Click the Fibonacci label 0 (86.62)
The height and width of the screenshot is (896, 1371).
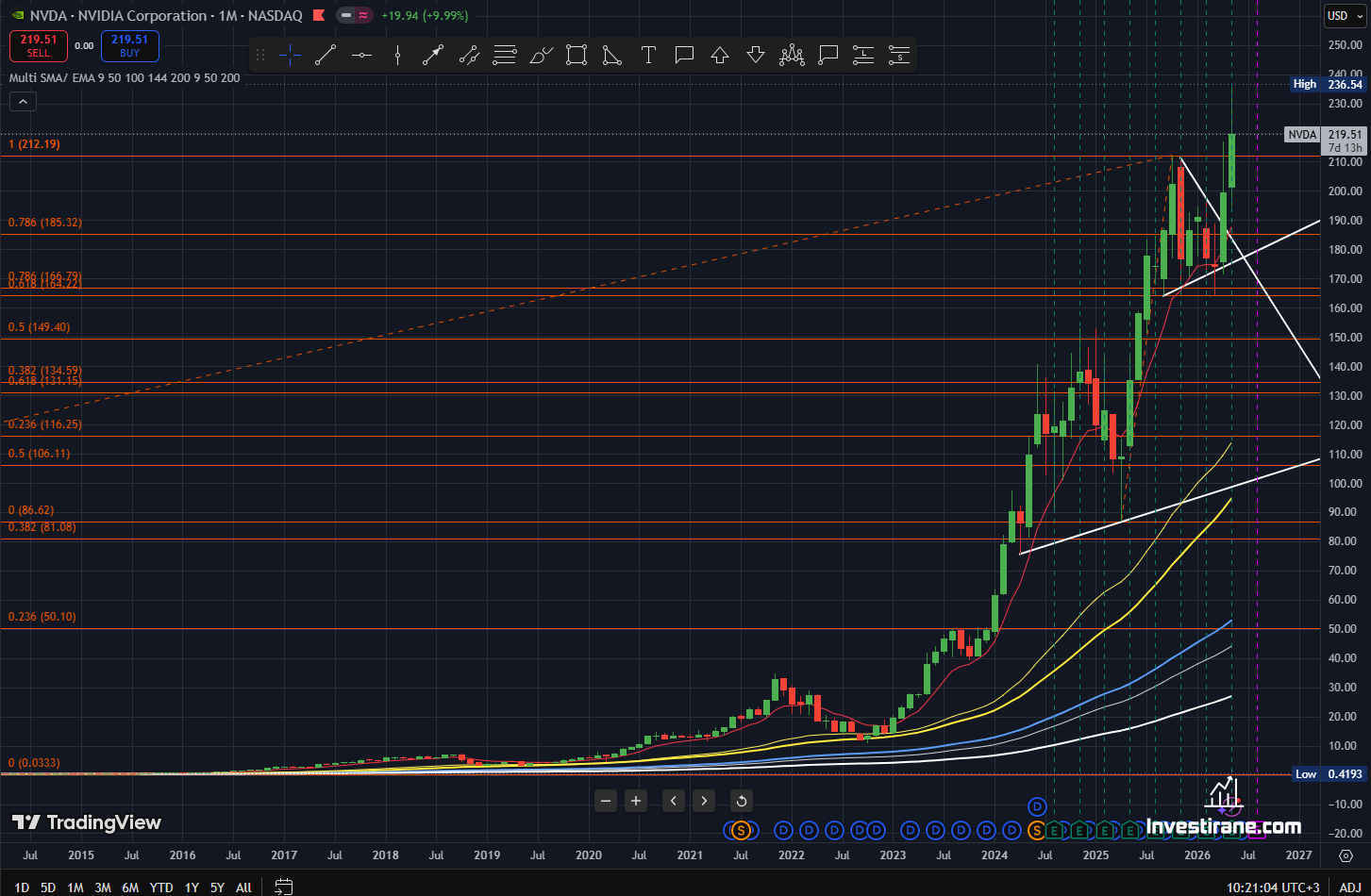pyautogui.click(x=31, y=510)
